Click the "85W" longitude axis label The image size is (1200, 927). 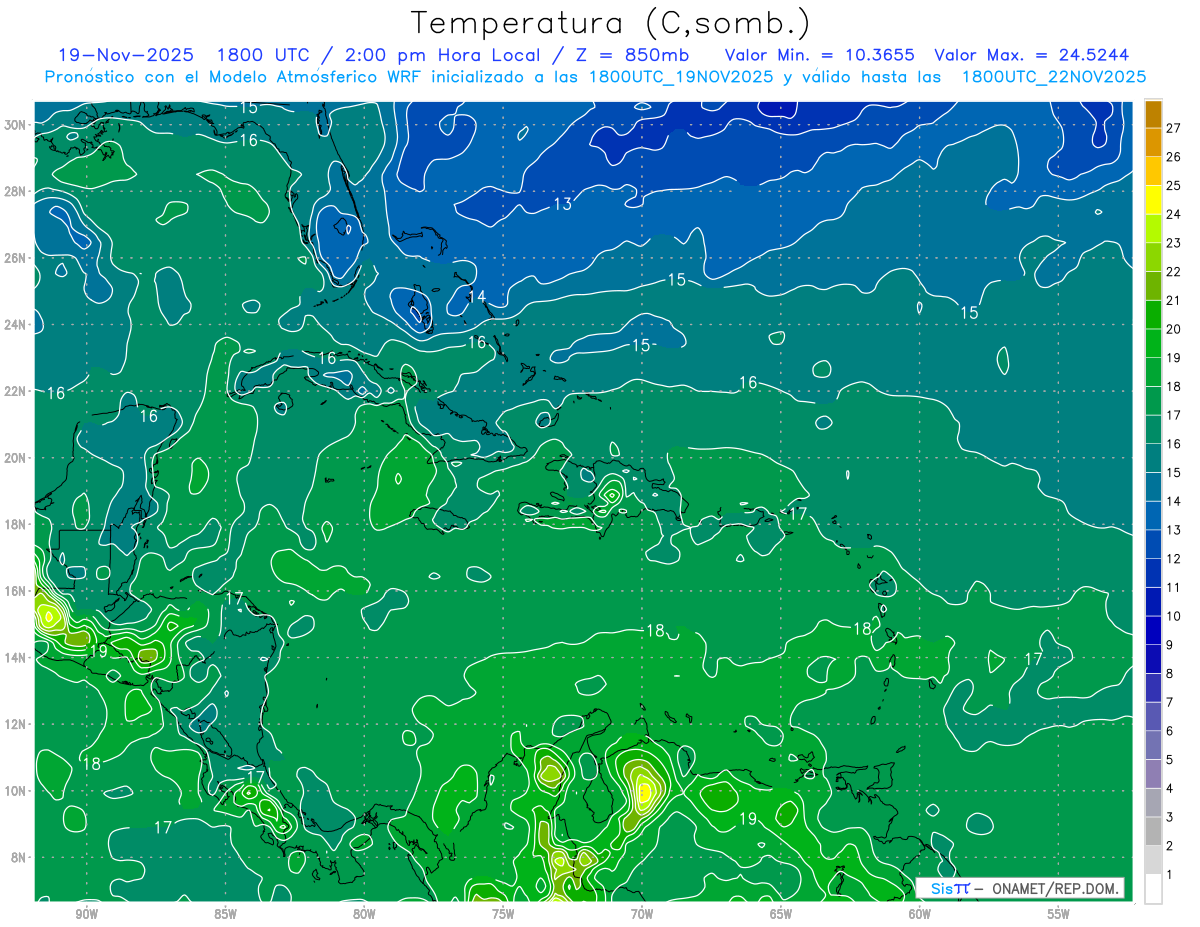click(225, 914)
